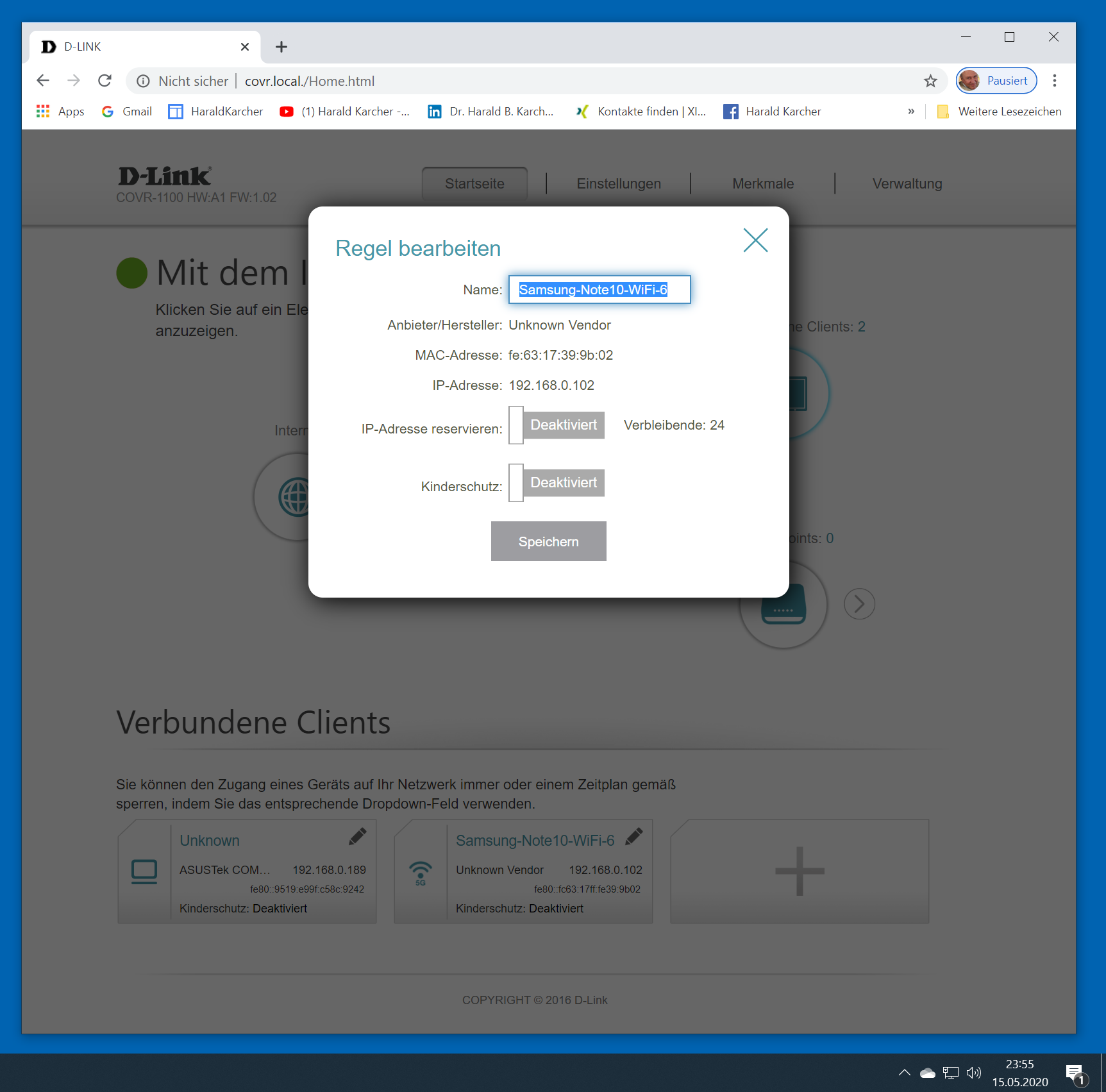Show next COVR point with arrow
1106x1092 pixels.
coord(859,604)
